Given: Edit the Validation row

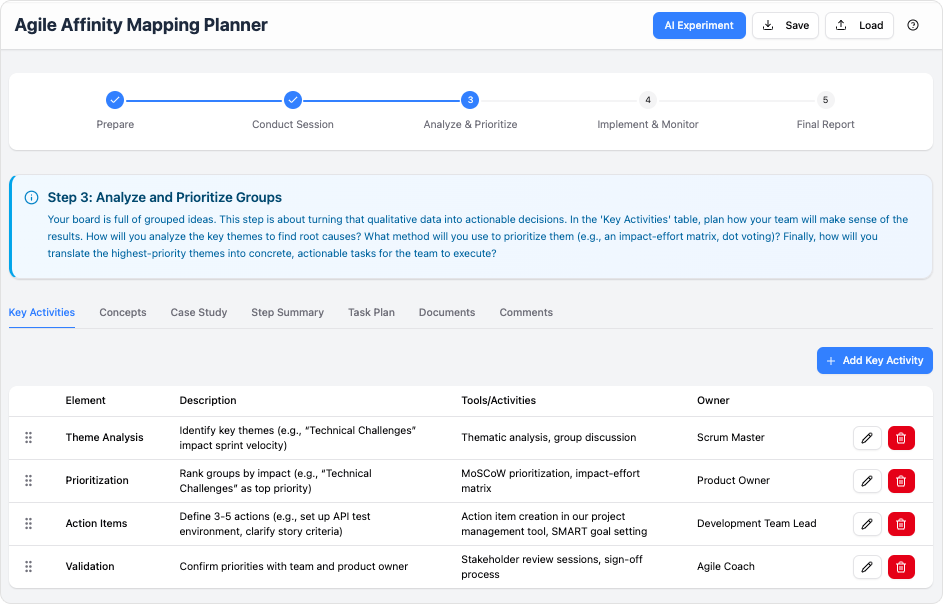Looking at the screenshot, I should [867, 567].
